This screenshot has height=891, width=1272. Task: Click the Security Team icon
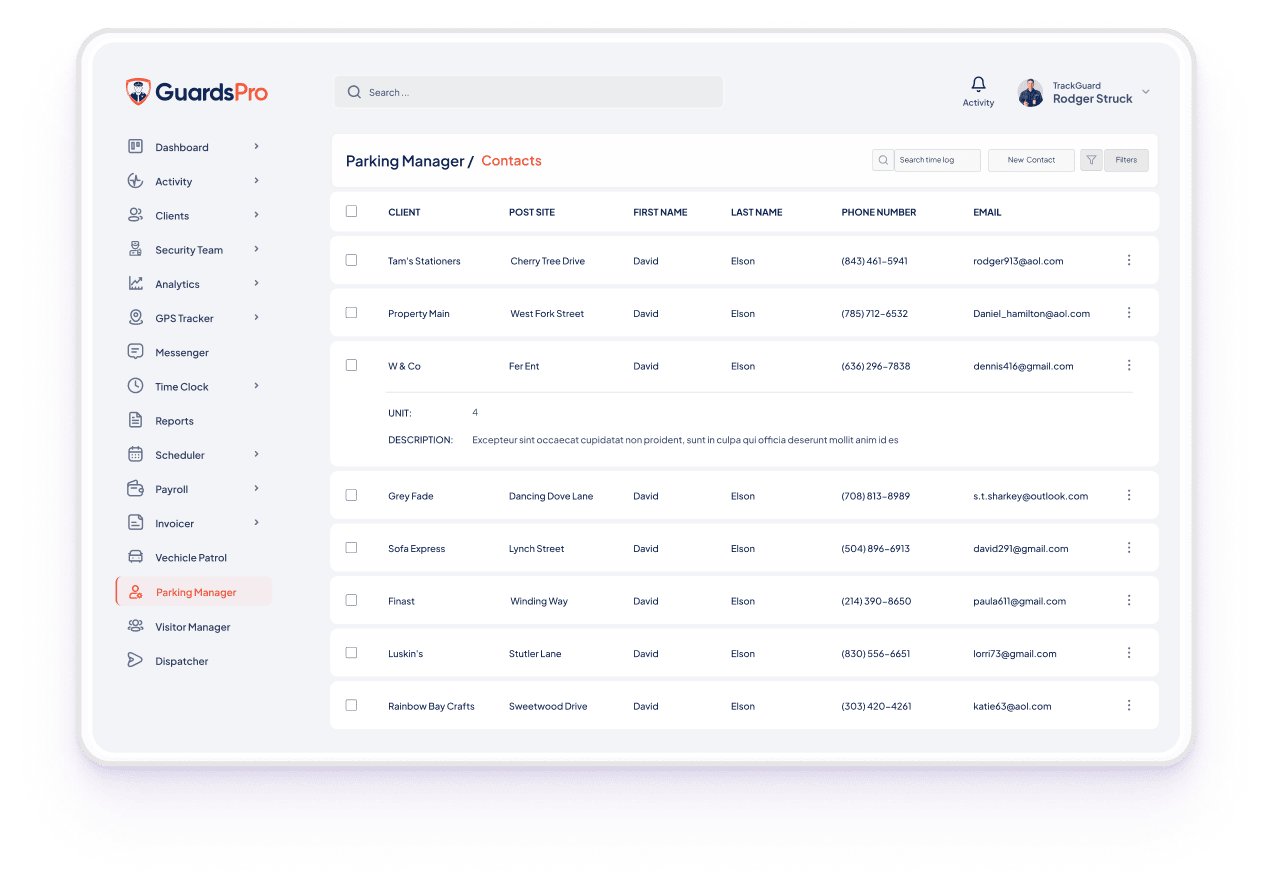135,249
